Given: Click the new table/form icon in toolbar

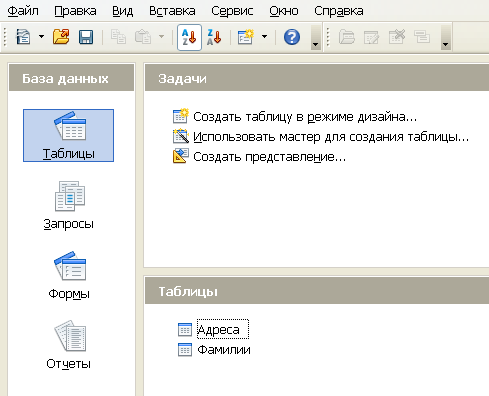Looking at the screenshot, I should coord(246,37).
